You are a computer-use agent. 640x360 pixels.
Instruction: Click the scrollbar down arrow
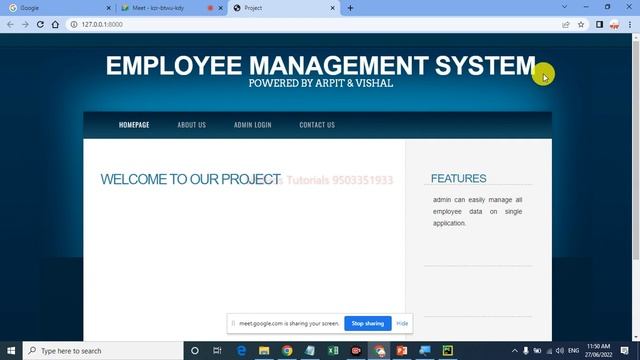pos(636,338)
